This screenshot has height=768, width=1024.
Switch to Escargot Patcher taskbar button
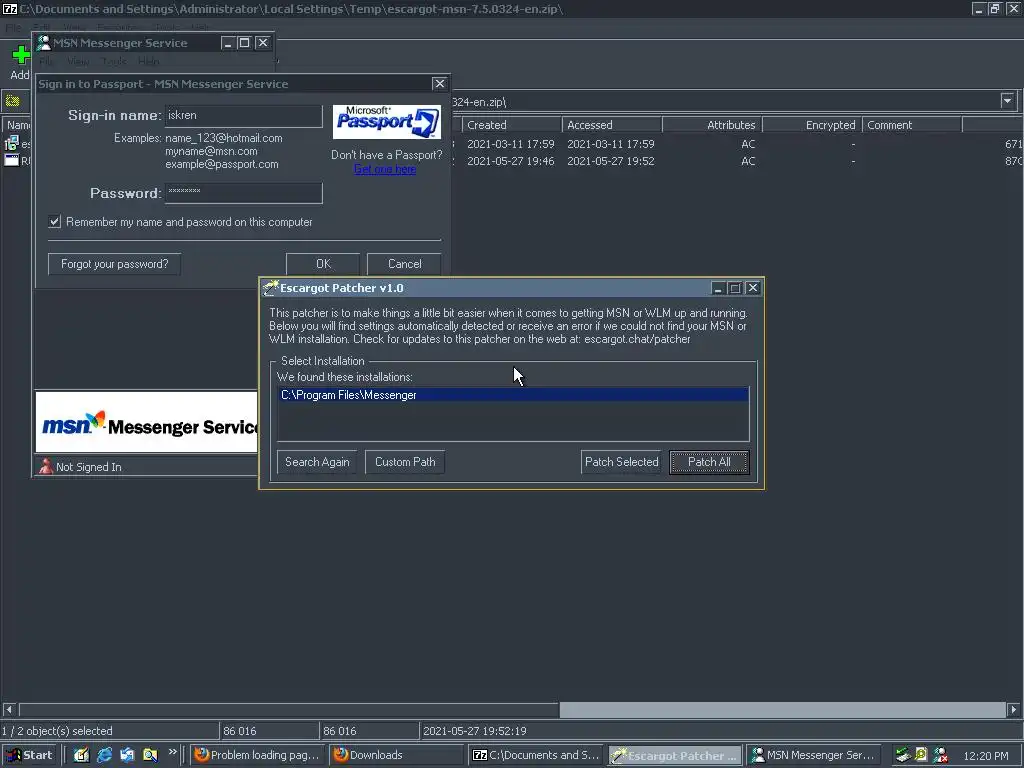pos(675,755)
